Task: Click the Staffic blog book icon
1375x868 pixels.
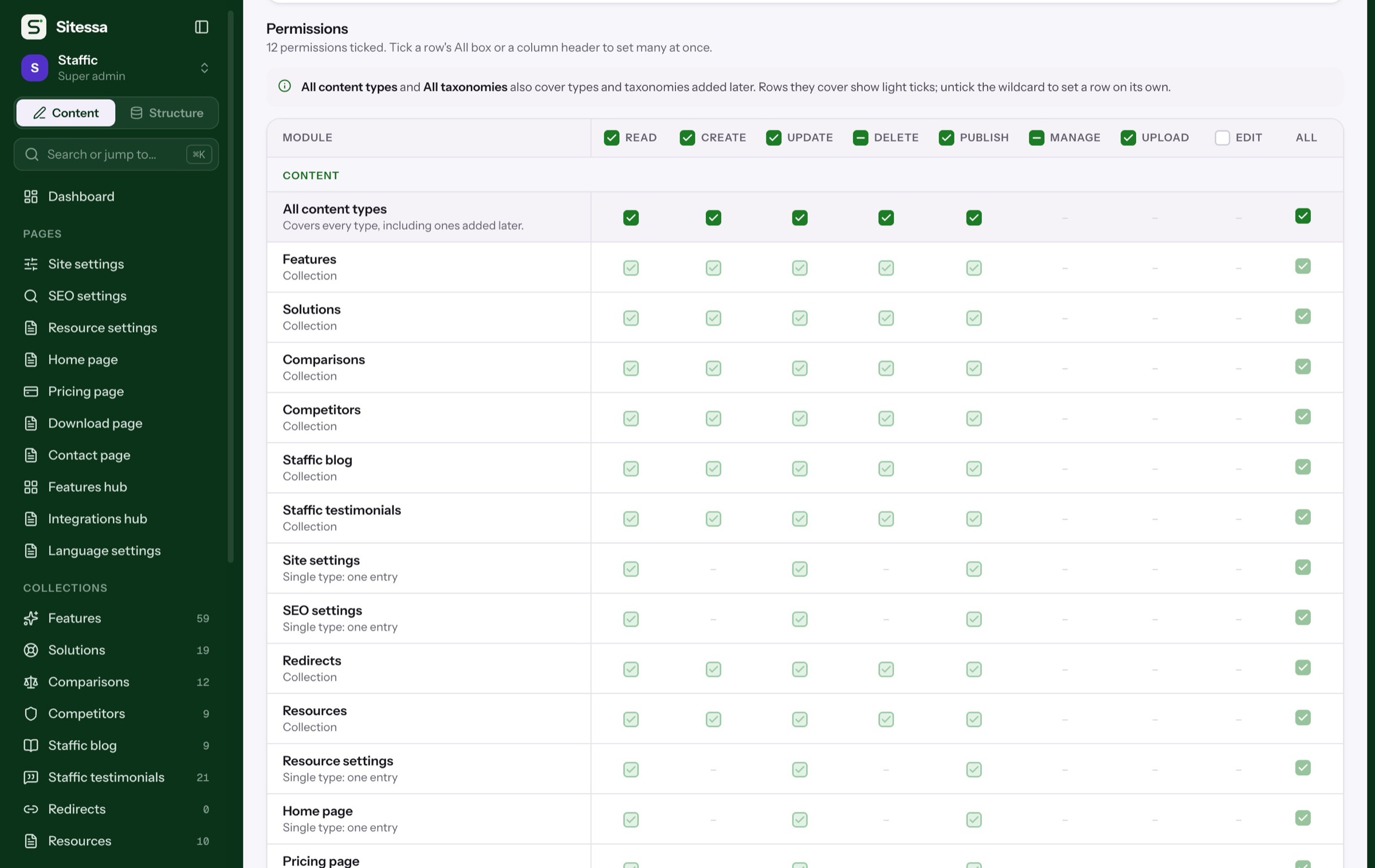Action: point(31,745)
